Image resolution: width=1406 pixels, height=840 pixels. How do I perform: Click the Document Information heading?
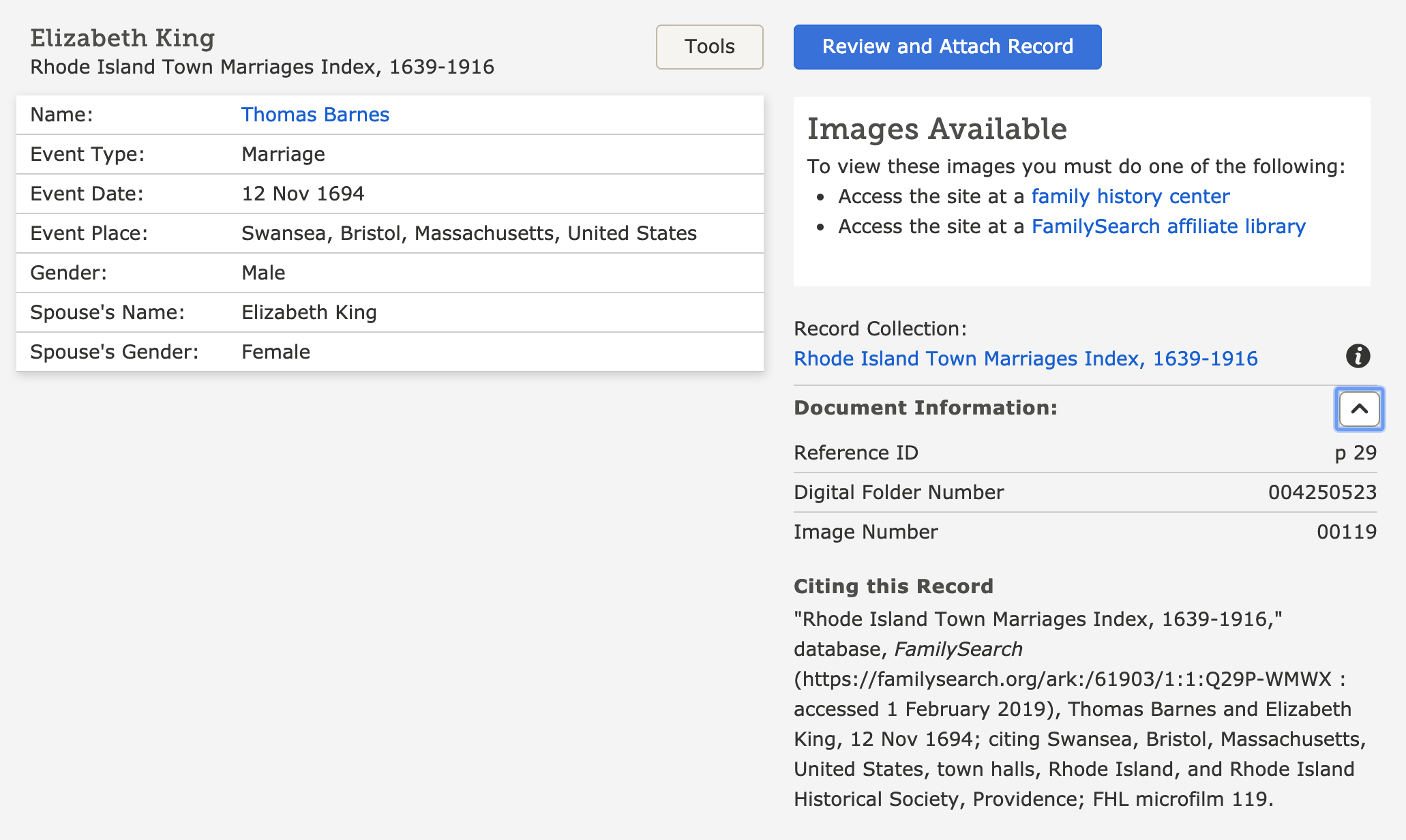point(925,408)
